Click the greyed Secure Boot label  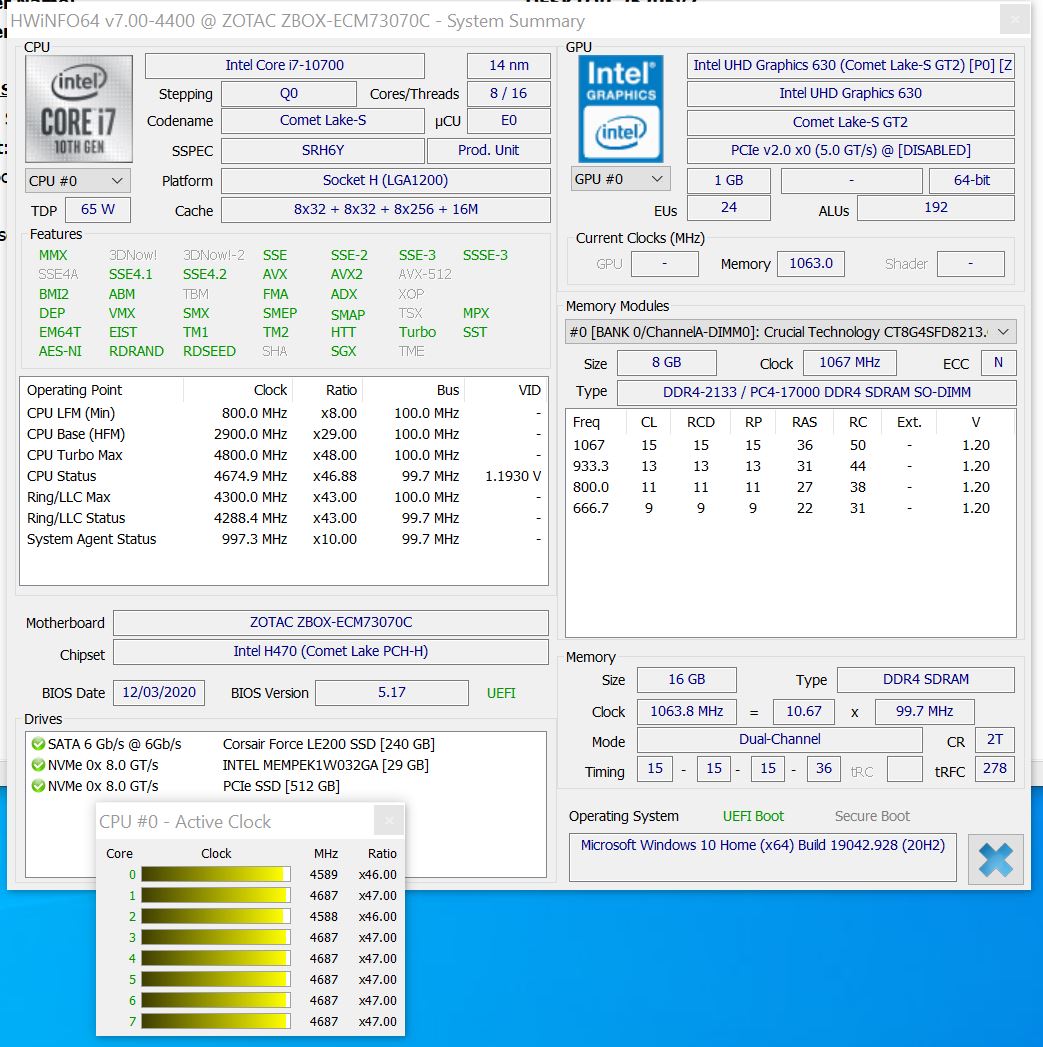(872, 816)
